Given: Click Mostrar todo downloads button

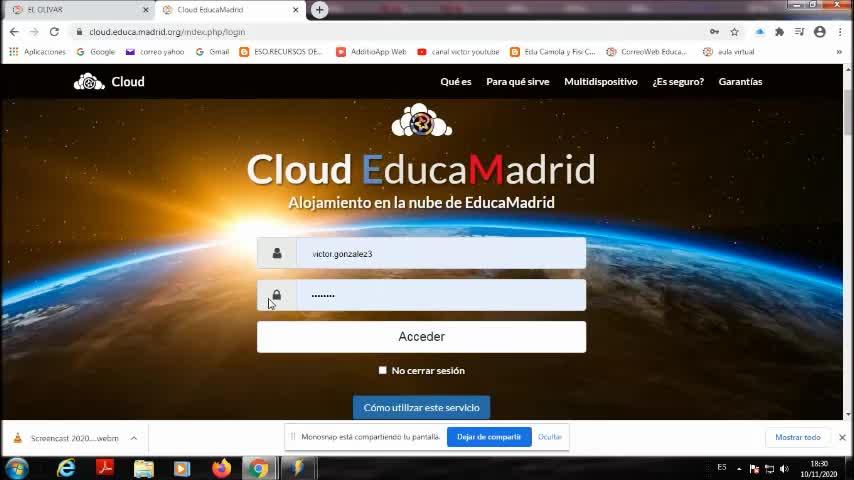Looking at the screenshot, I should [x=797, y=438].
